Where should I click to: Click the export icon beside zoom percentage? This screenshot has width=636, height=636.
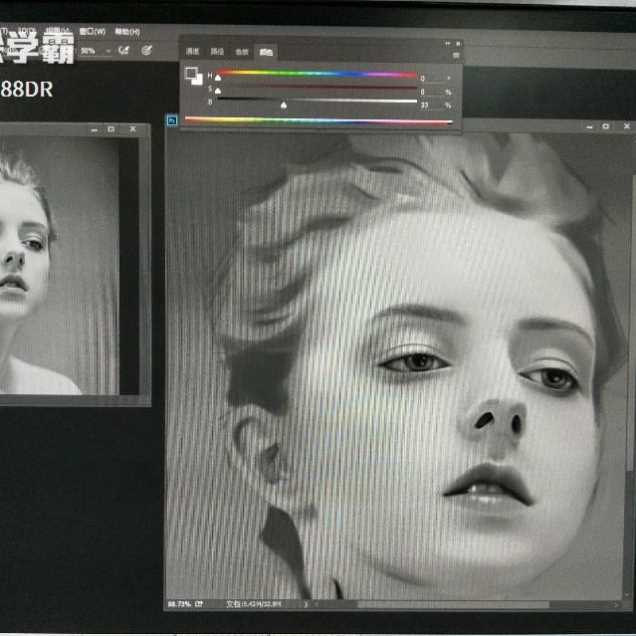coord(199,604)
